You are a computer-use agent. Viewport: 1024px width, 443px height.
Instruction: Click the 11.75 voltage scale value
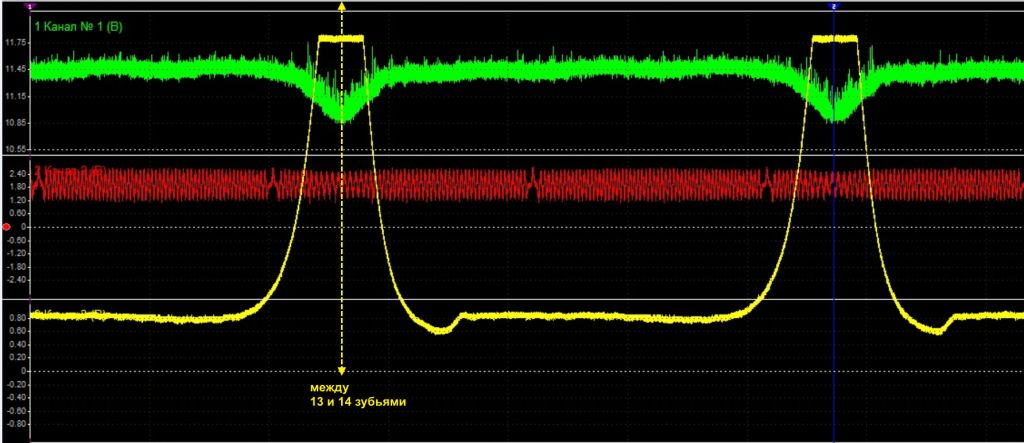pyautogui.click(x=18, y=42)
